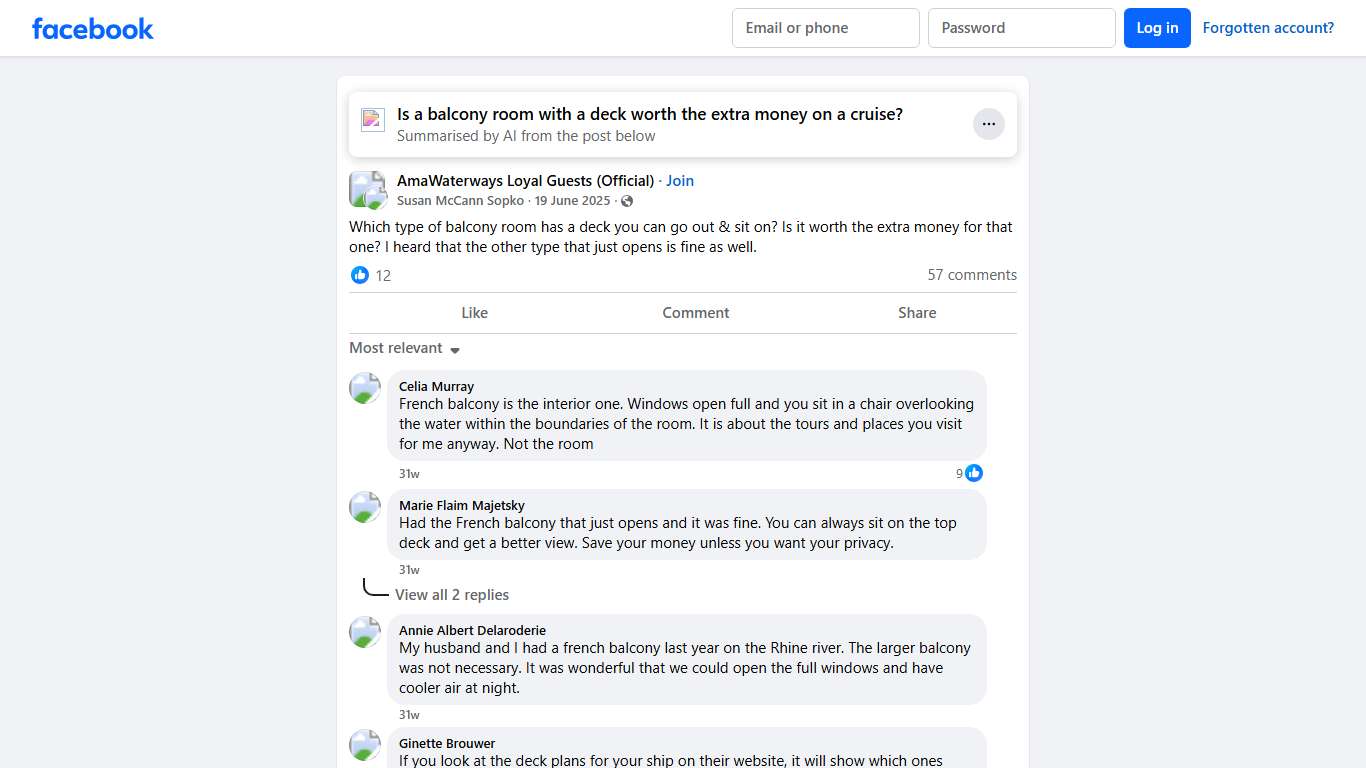Select the Comment action

click(x=696, y=313)
